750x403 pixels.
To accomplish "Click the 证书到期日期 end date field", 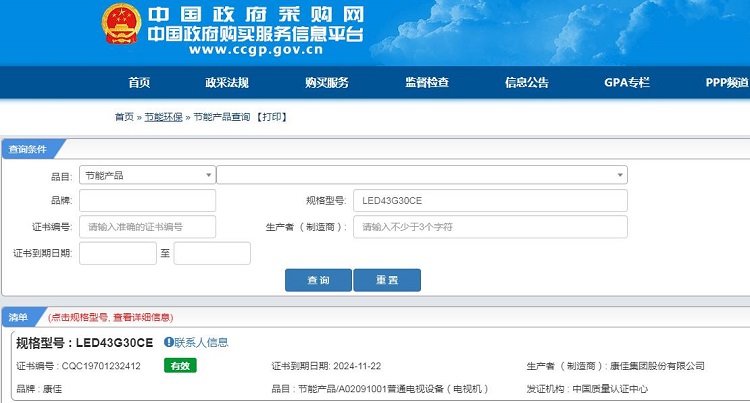I will coord(212,253).
